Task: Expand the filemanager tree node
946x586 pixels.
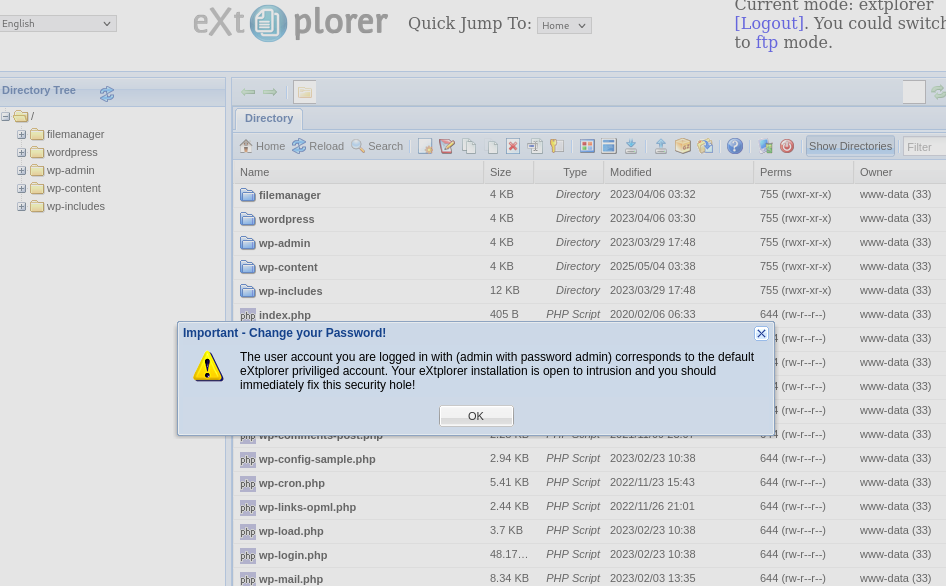Action: pyautogui.click(x=22, y=135)
